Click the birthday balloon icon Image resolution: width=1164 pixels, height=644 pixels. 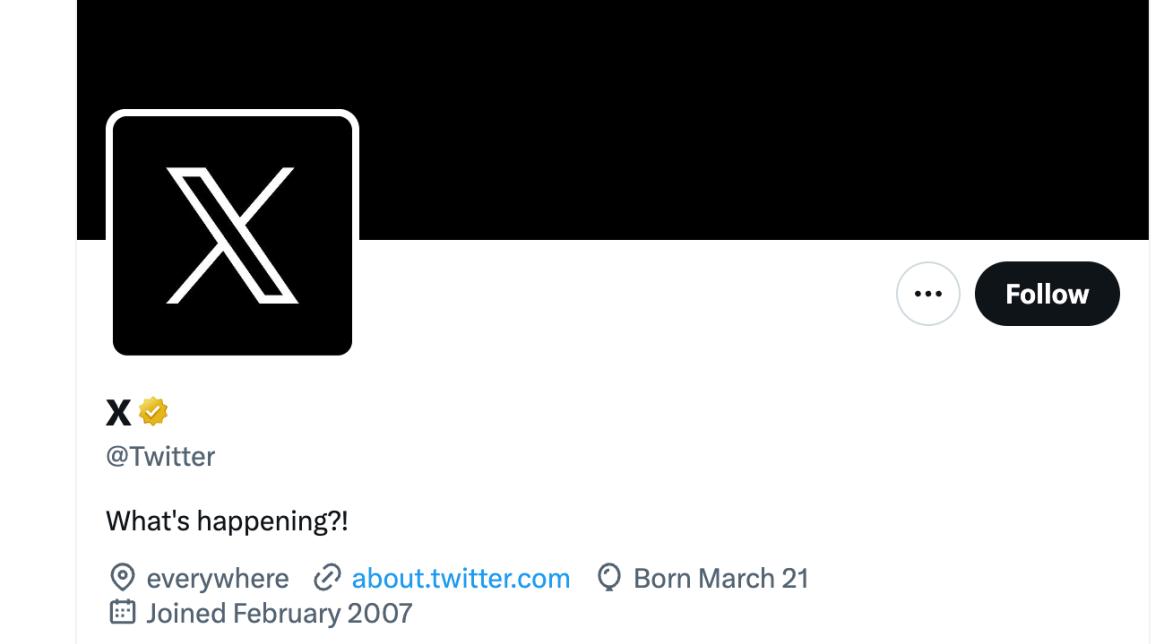pos(609,577)
